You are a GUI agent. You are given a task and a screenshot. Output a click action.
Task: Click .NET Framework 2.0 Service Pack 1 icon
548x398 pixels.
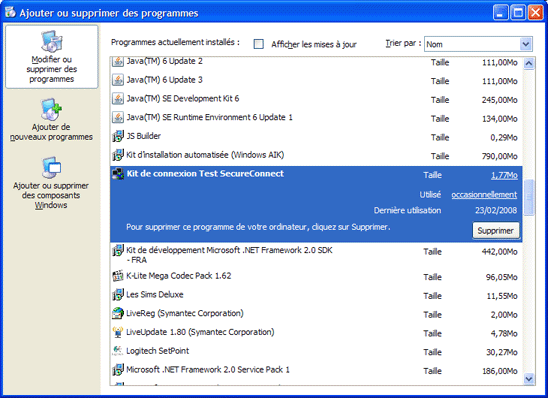(118, 370)
